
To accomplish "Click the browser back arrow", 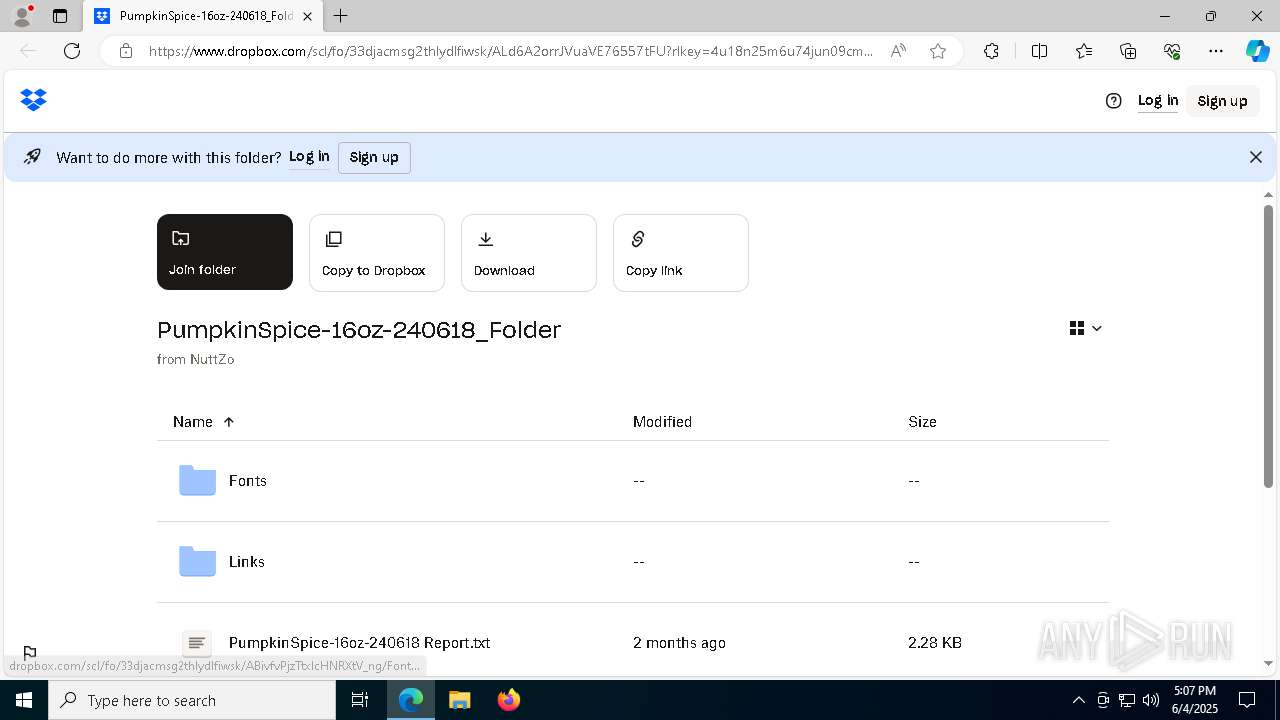I will coord(28,51).
